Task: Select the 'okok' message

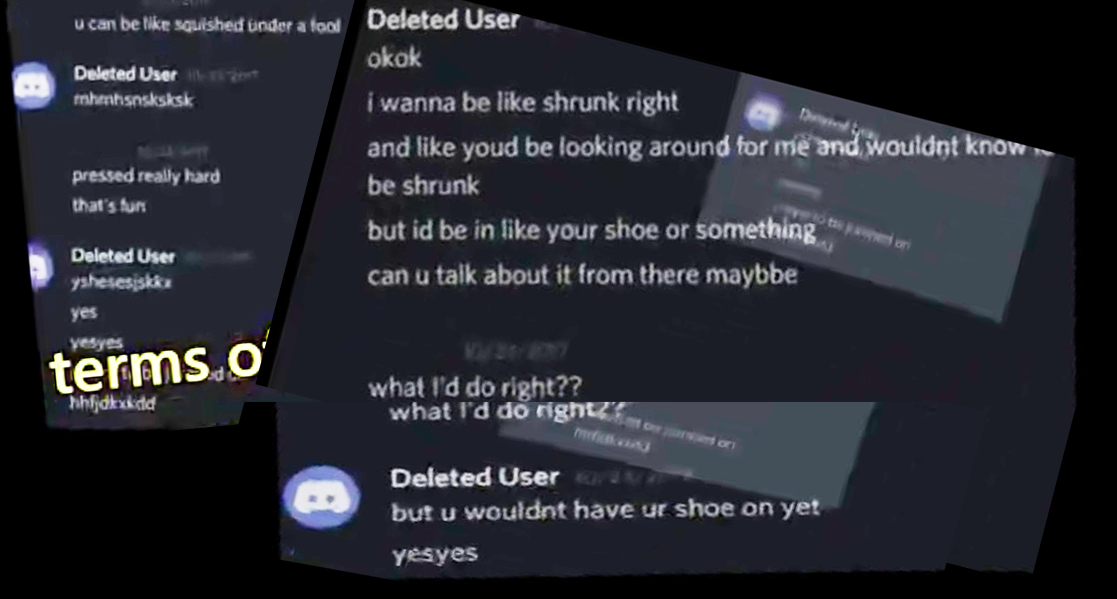Action: pyautogui.click(x=394, y=58)
